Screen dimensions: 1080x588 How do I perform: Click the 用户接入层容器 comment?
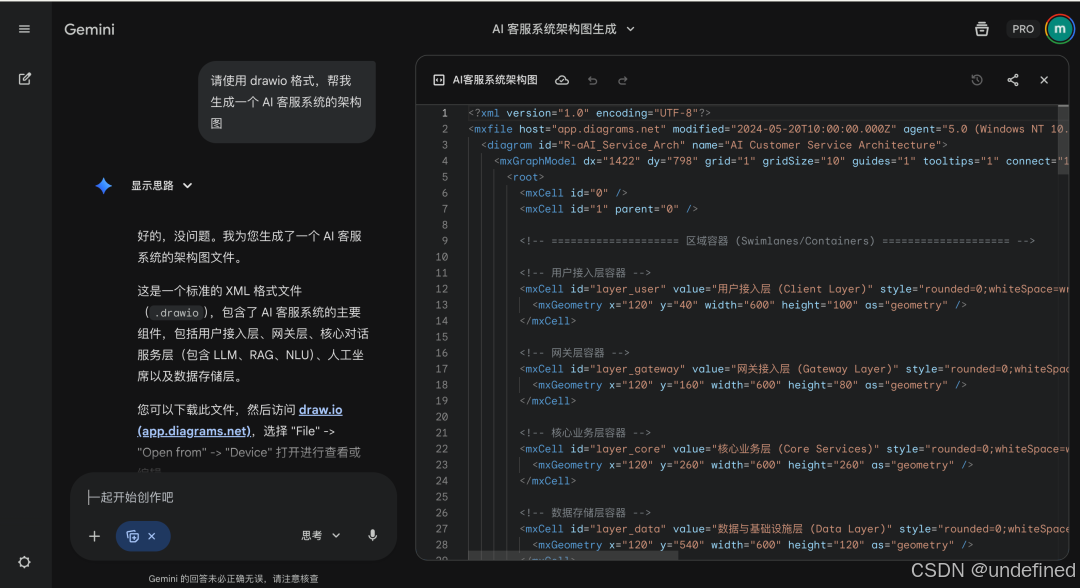(x=585, y=273)
